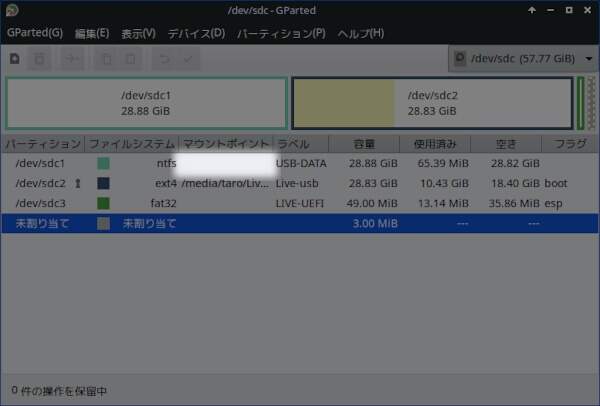The width and height of the screenshot is (600, 406).
Task: Select the /dev/sdc2 row in partition list
Action: (x=300, y=183)
